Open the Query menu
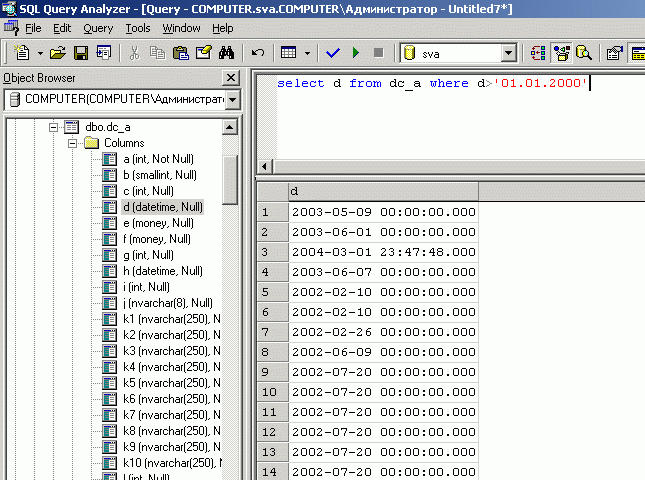The width and height of the screenshot is (645, 480). point(98,28)
